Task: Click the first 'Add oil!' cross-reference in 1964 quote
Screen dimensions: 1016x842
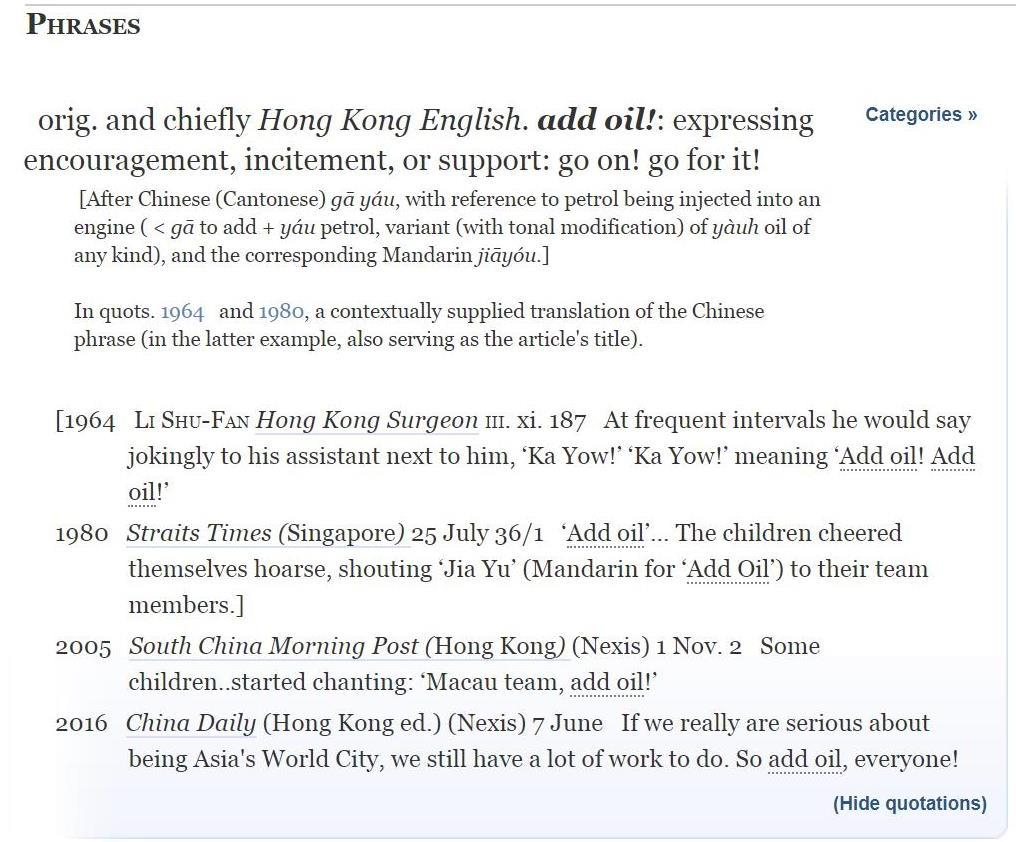Action: point(877,456)
